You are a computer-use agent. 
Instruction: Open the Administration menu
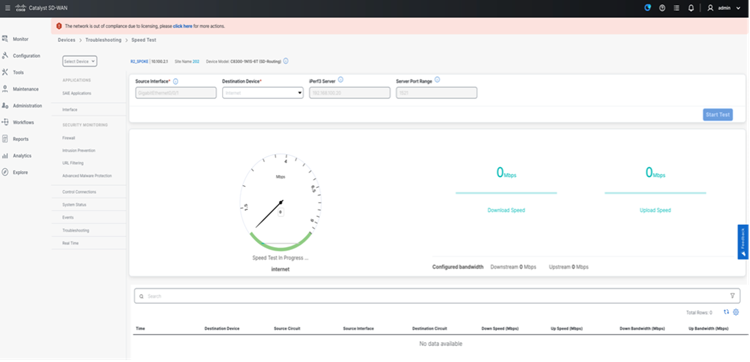(27, 106)
